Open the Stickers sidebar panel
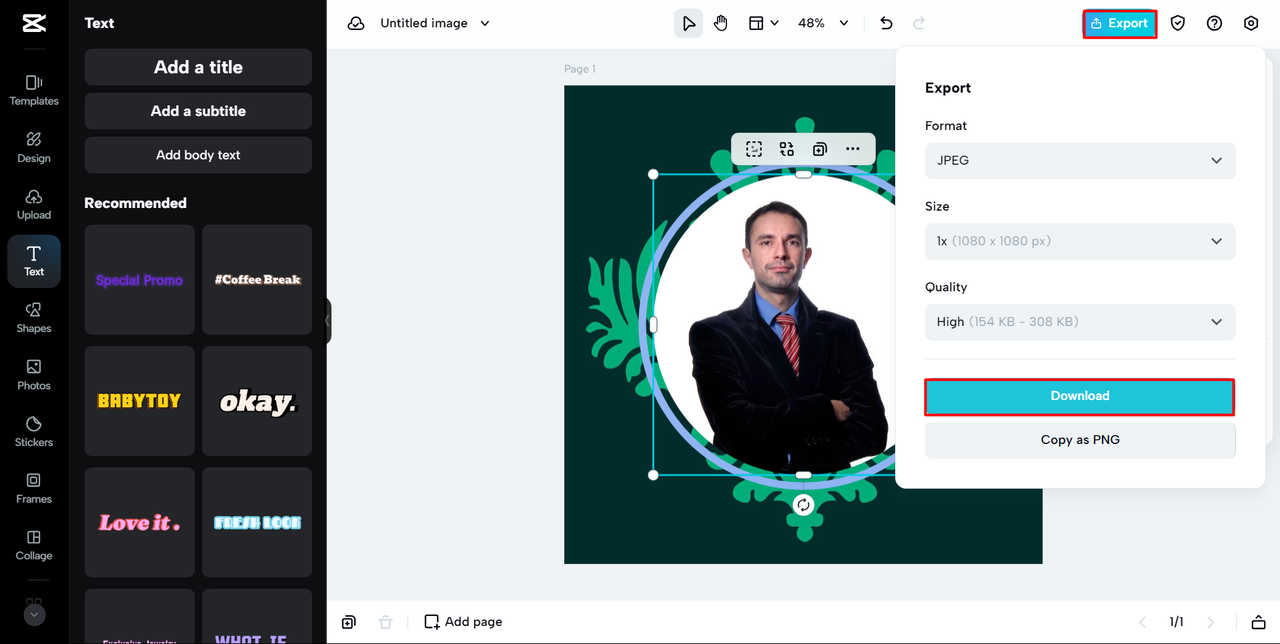 34,431
